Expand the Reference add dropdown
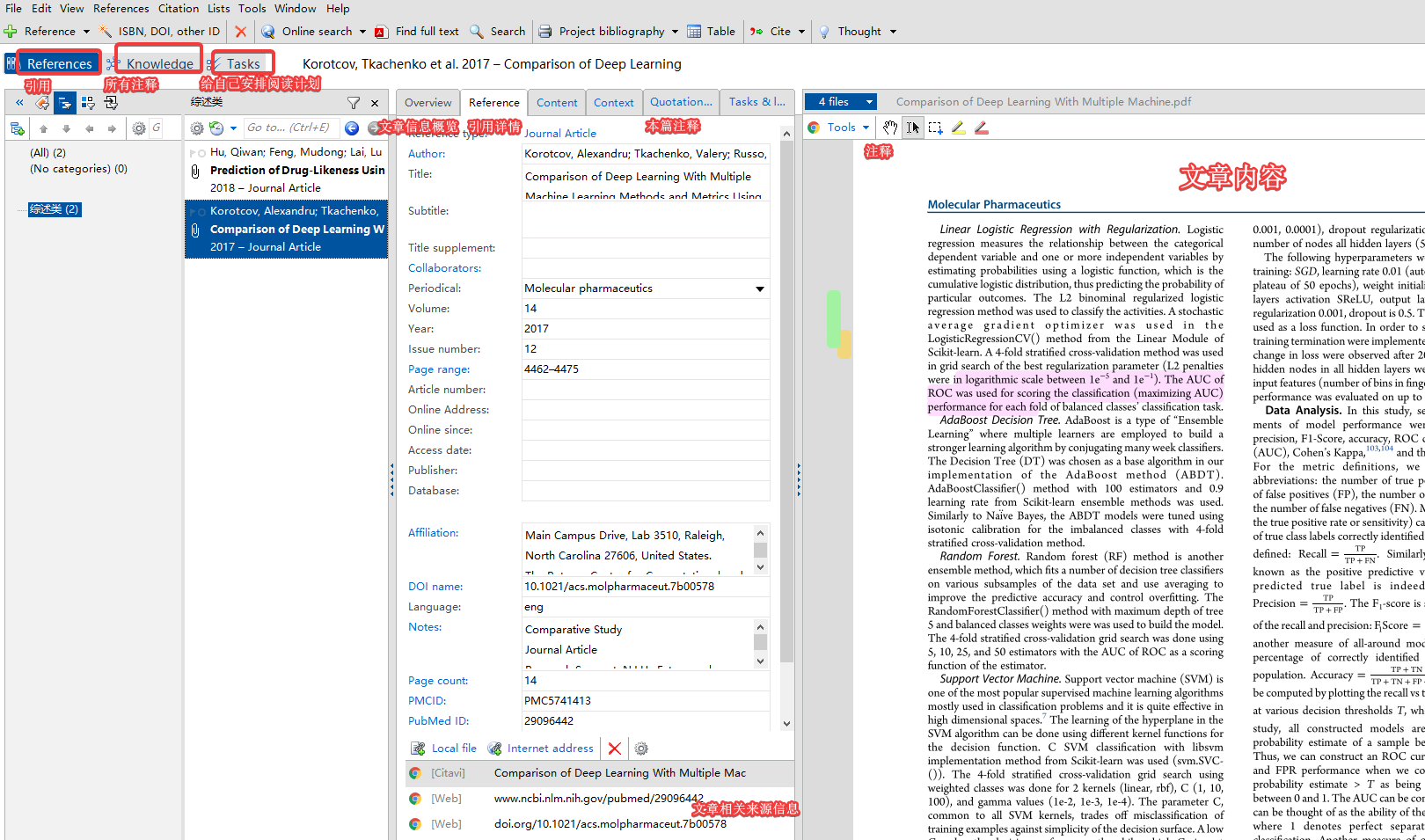Image resolution: width=1425 pixels, height=840 pixels. coord(86,32)
